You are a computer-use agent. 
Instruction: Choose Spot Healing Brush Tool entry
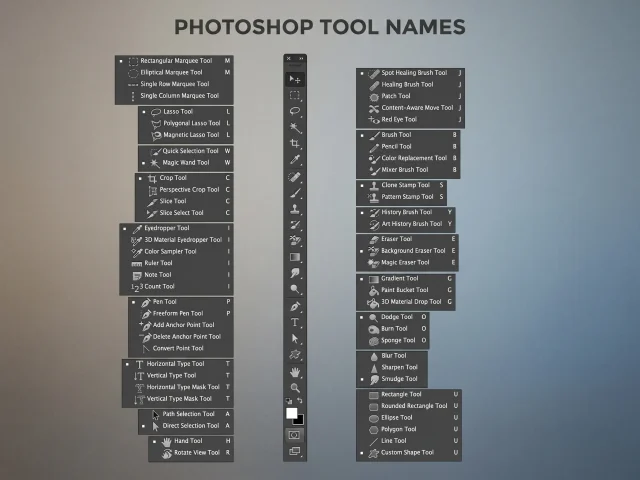click(410, 73)
